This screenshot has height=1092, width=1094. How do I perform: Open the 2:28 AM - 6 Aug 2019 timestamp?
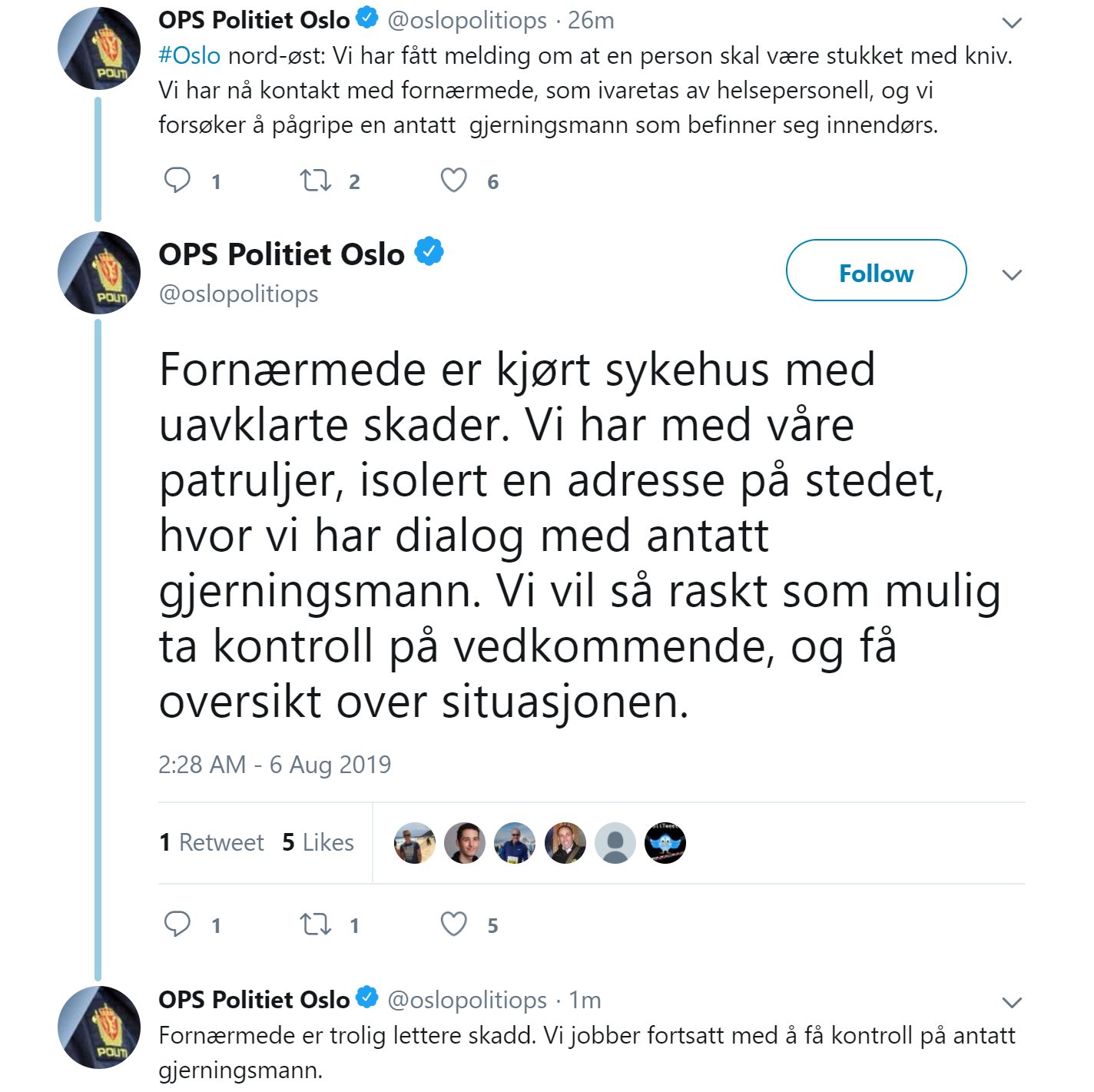(274, 764)
